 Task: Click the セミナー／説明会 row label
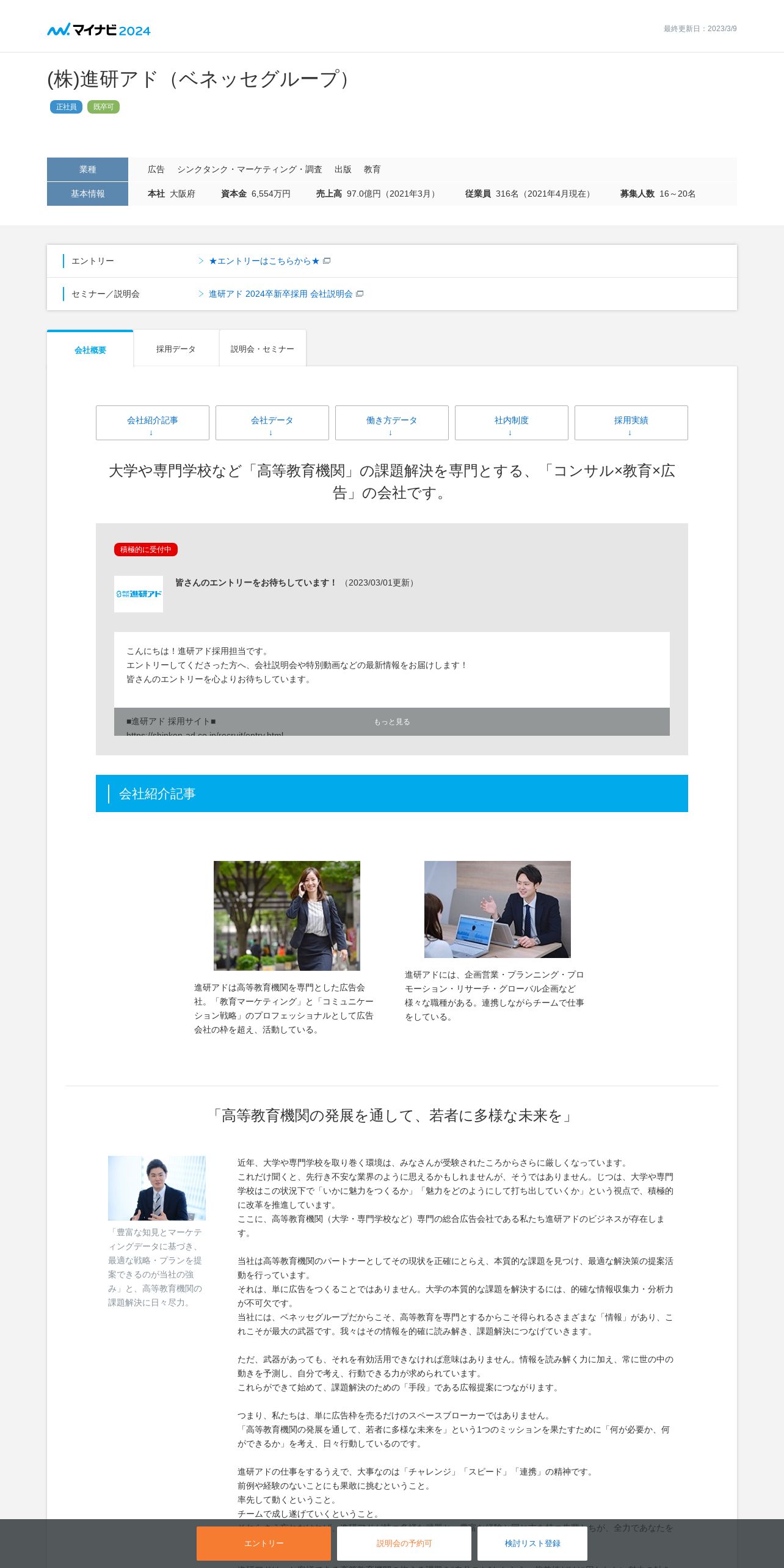pos(106,294)
